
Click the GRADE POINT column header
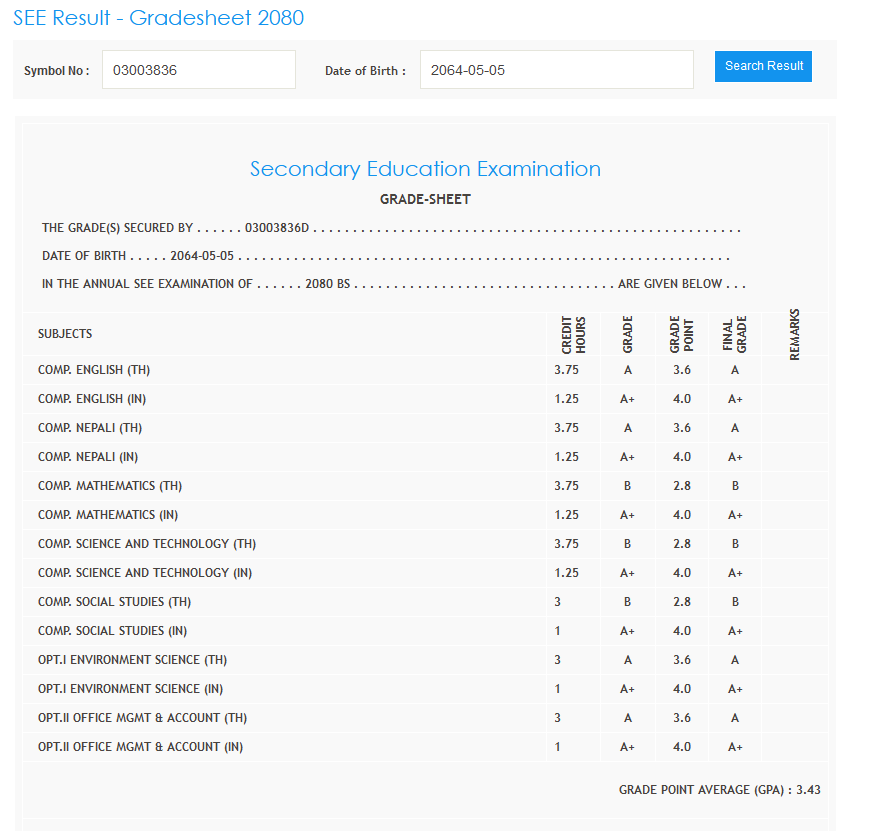point(681,335)
